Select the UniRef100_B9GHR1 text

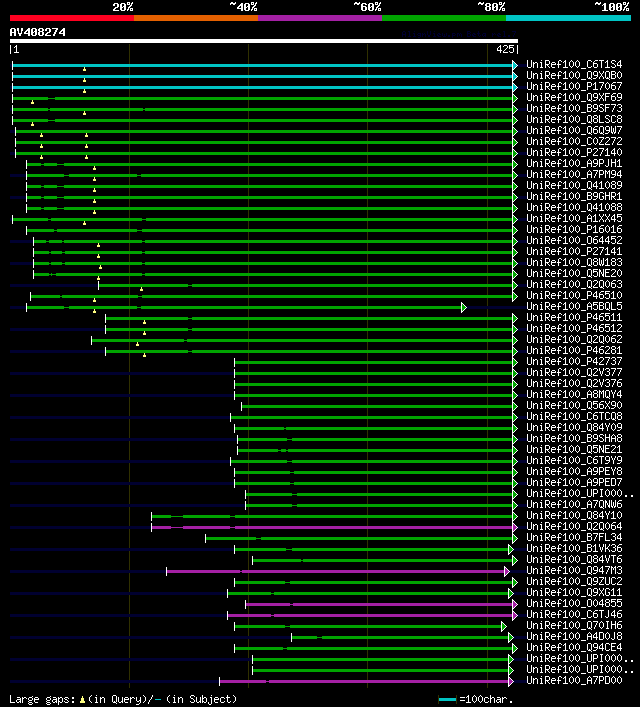[x=574, y=196]
